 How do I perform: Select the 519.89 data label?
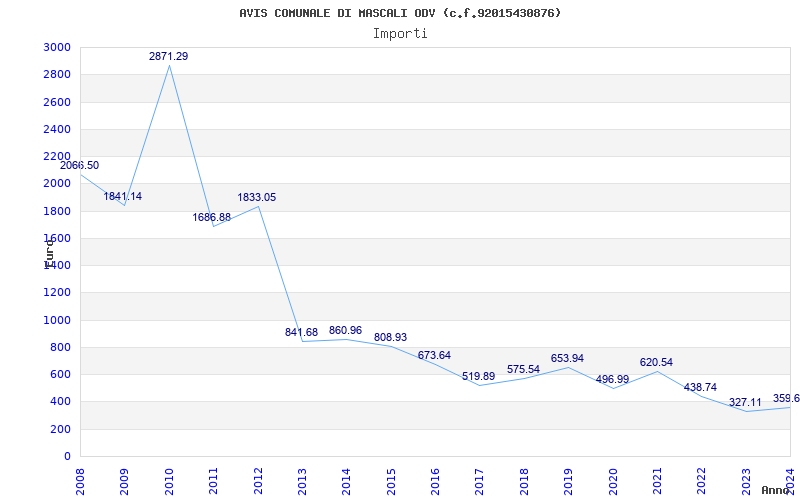coord(479,377)
